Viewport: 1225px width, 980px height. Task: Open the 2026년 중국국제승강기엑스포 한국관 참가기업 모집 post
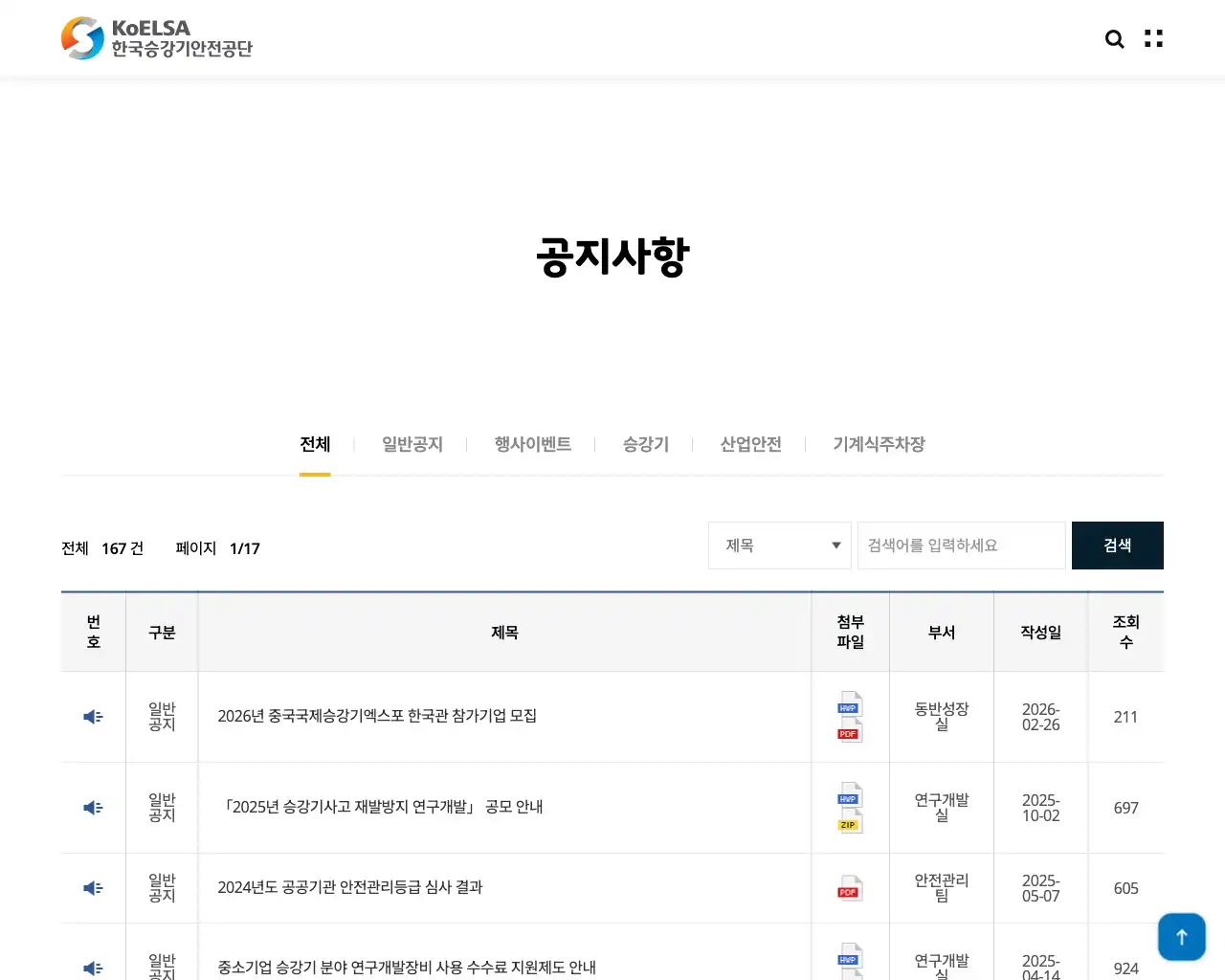[377, 716]
